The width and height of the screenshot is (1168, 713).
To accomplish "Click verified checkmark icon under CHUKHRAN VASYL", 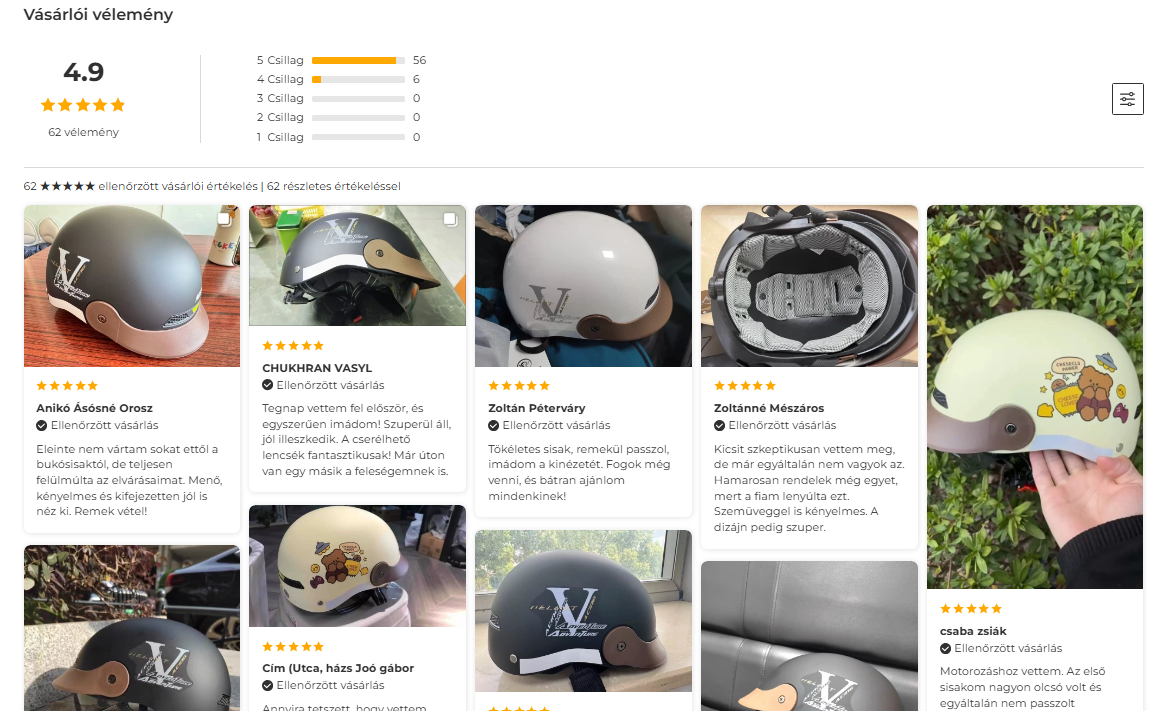I will coord(268,385).
